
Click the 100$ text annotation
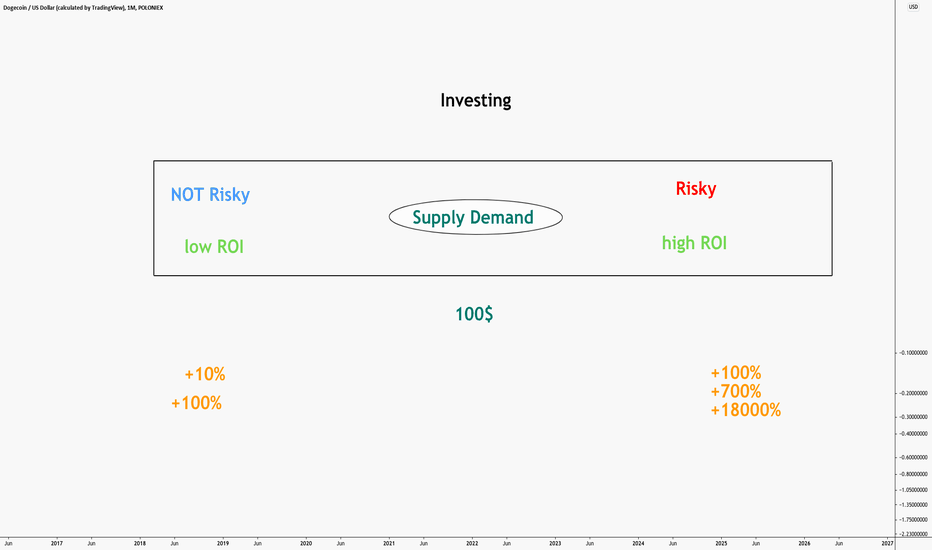474,314
